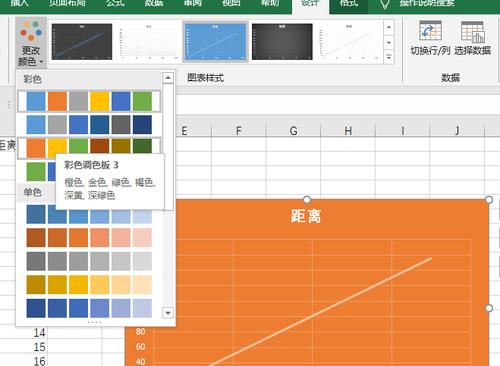Screen dimensions: 500x366
Task: Click the lightbulb tell-me icon
Action: click(x=385, y=4)
